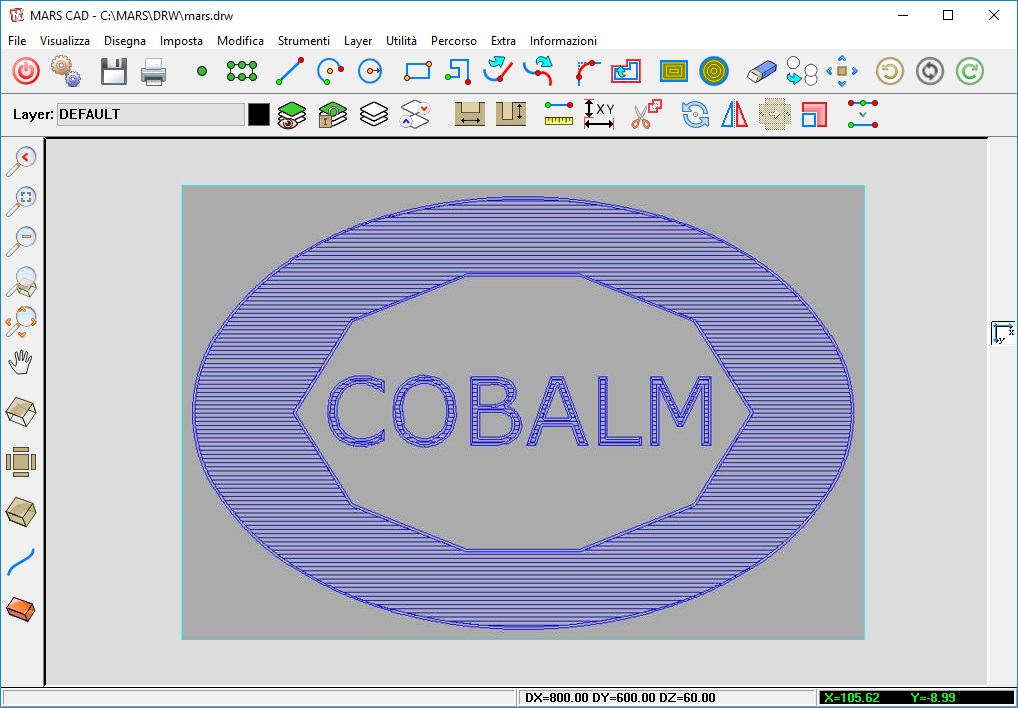1018x708 pixels.
Task: Select the concentric circular pocket tool
Action: pyautogui.click(x=714, y=71)
